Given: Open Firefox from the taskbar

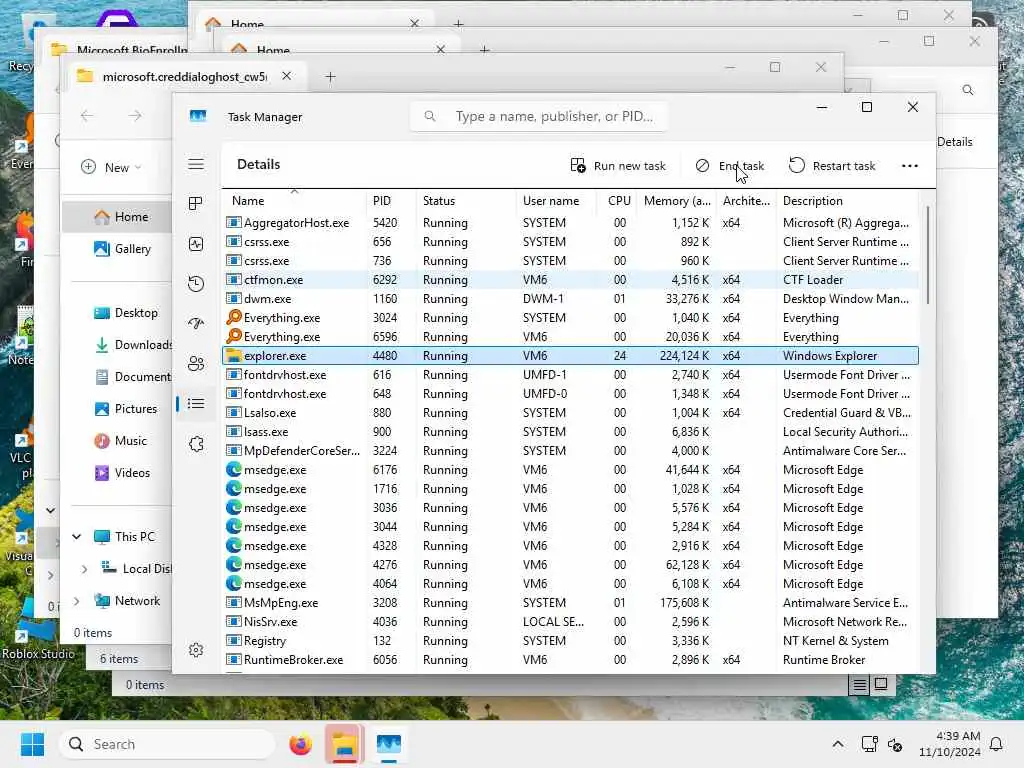Looking at the screenshot, I should [x=300, y=744].
